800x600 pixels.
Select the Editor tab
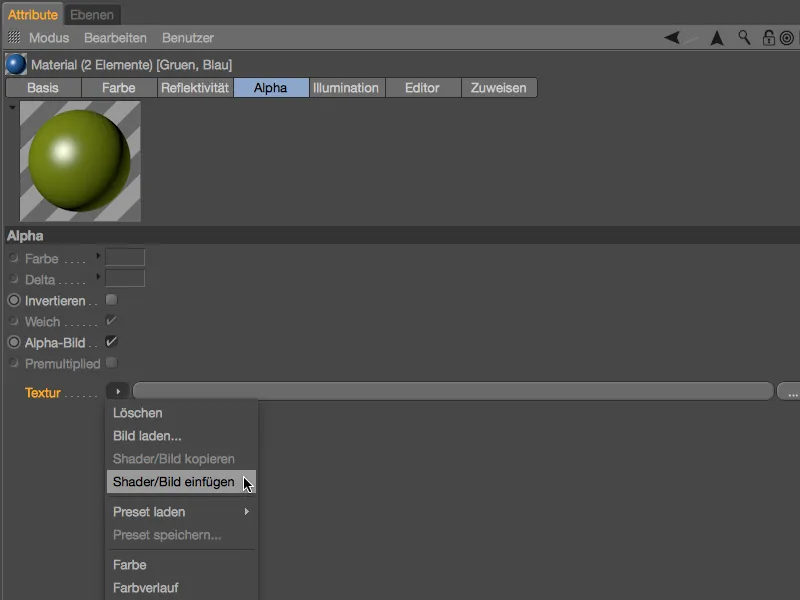(x=422, y=88)
